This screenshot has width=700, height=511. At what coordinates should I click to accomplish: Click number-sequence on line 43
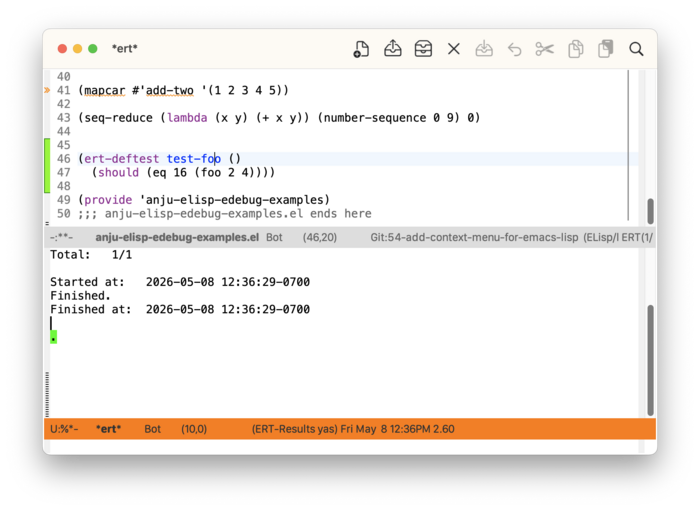[375, 118]
